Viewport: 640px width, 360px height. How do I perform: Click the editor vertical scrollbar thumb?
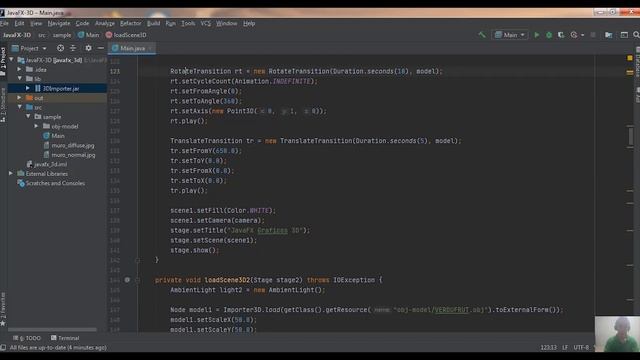[x=631, y=136]
